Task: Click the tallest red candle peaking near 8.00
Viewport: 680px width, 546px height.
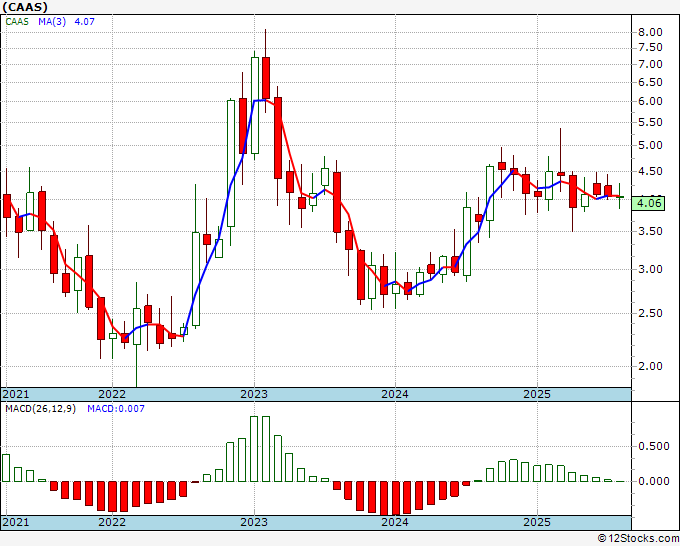Action: [266, 78]
